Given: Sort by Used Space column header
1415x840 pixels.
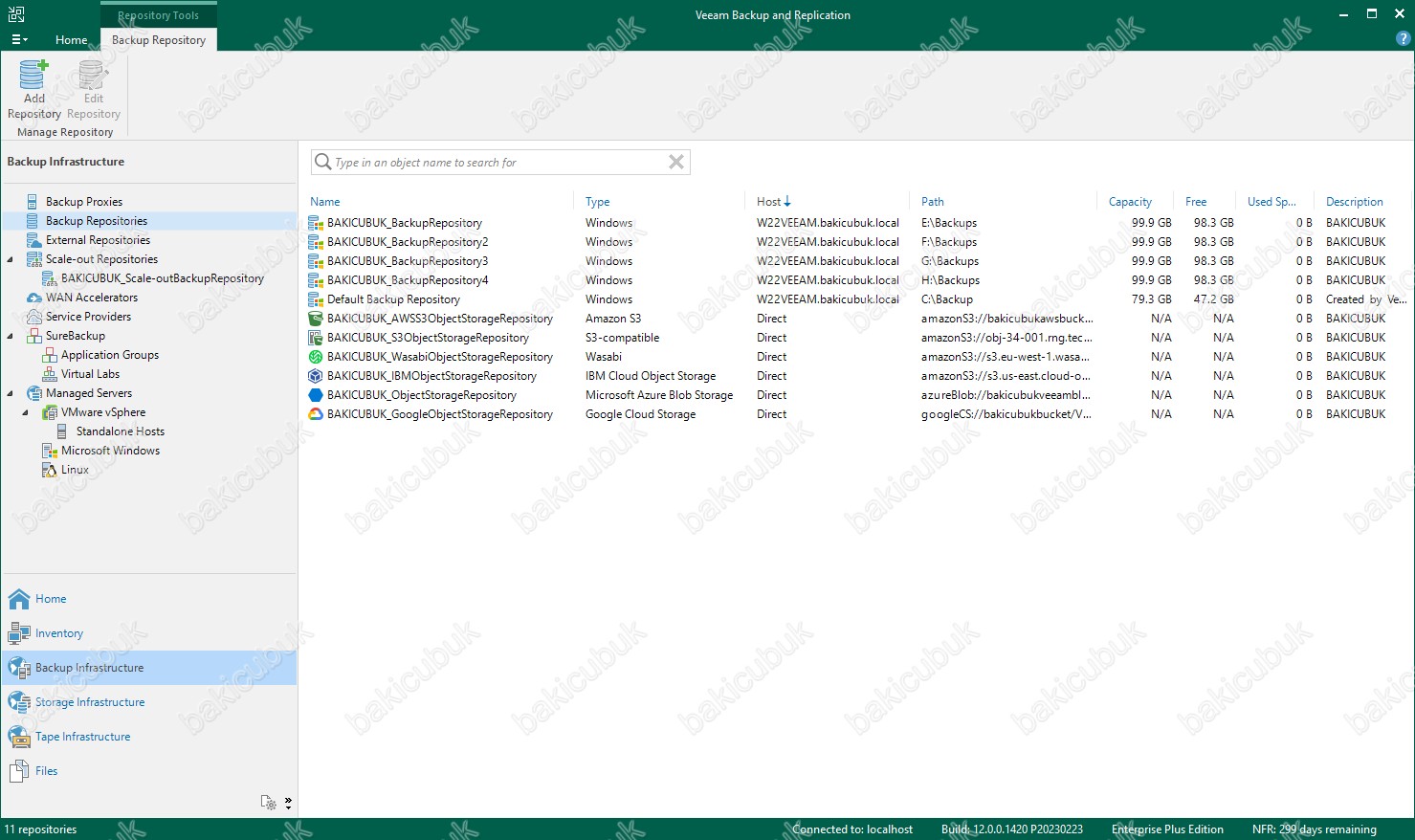Looking at the screenshot, I should point(1271,202).
